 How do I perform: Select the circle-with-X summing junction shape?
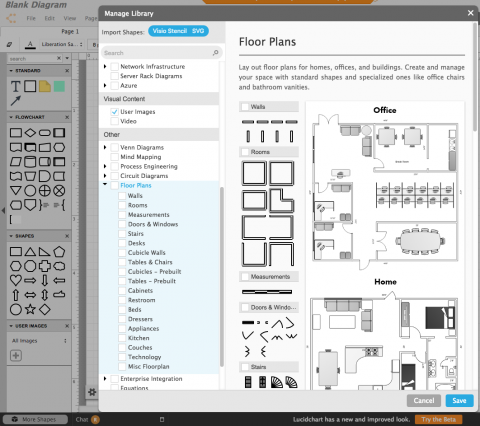59,191
